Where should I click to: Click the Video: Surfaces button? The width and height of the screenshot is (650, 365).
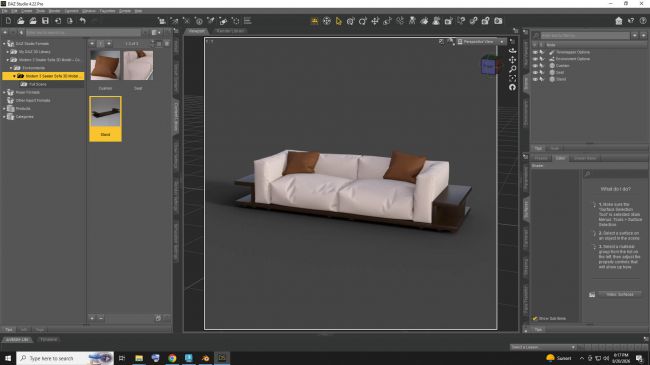pyautogui.click(x=620, y=294)
